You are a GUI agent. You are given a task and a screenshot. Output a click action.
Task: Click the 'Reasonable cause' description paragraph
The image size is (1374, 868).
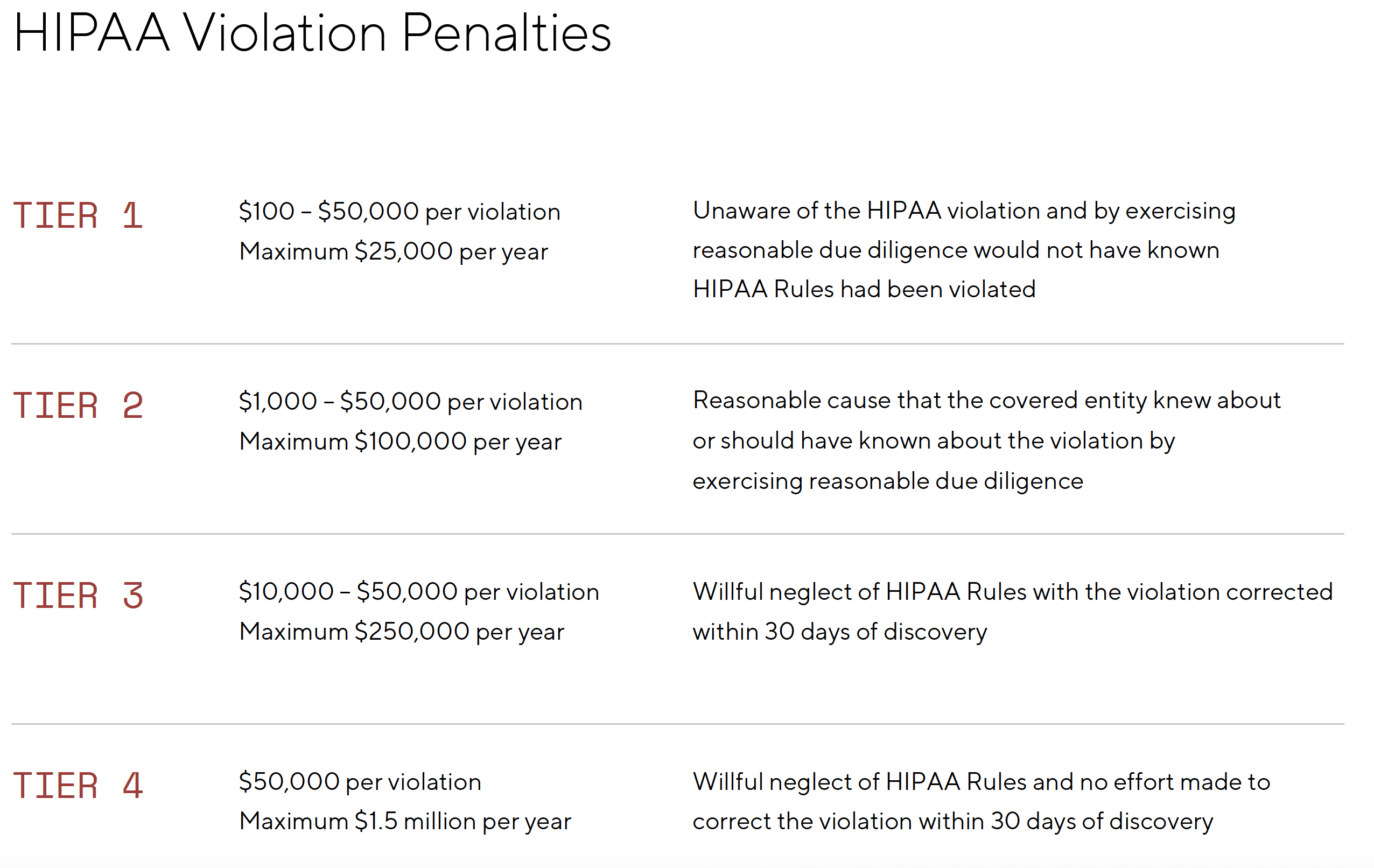tap(986, 440)
